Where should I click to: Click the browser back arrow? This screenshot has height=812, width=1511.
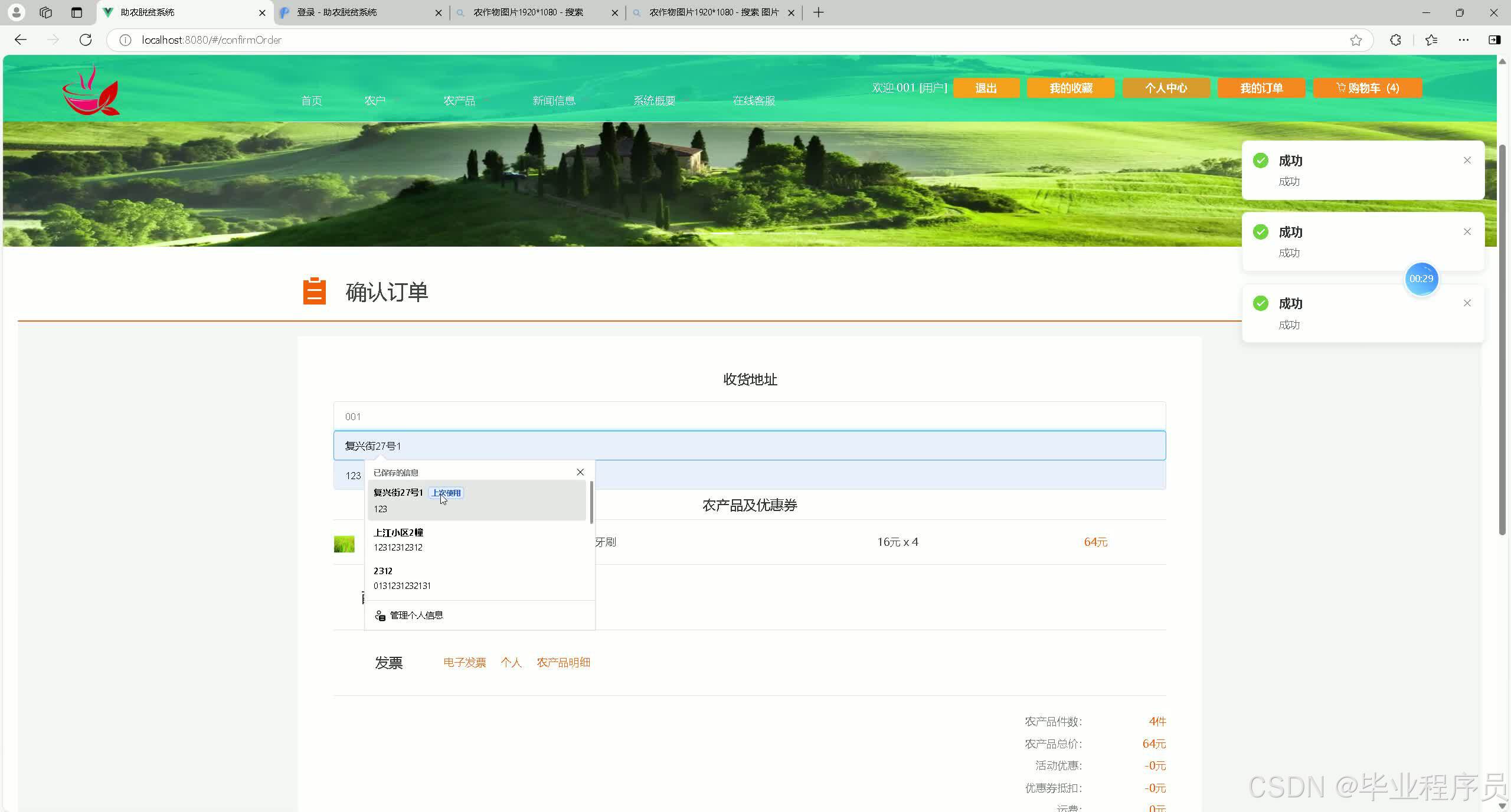tap(21, 40)
